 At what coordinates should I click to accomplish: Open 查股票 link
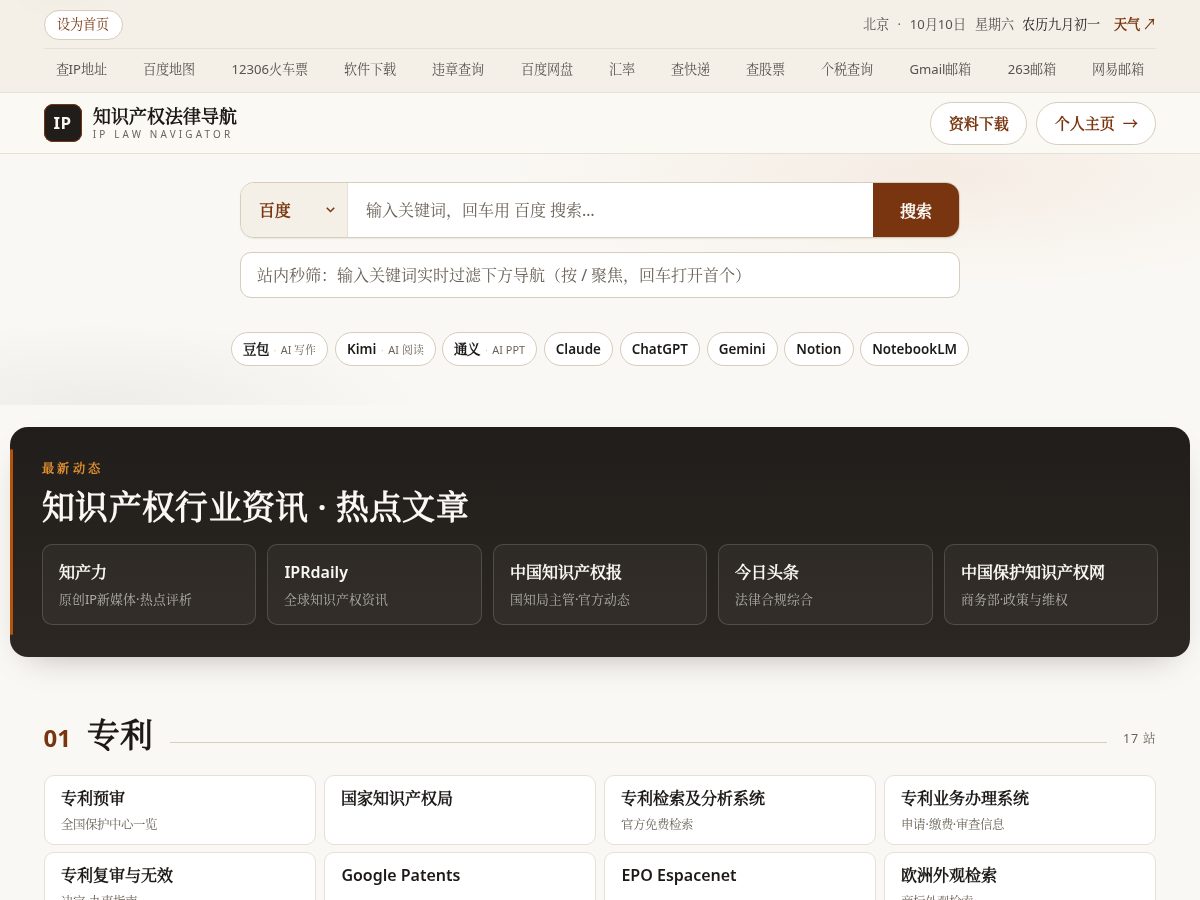click(765, 69)
